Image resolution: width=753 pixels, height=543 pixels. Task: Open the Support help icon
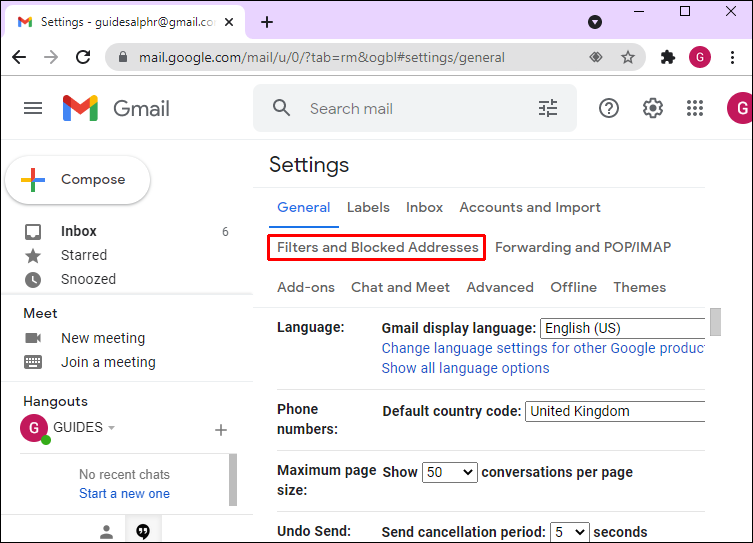pyautogui.click(x=608, y=108)
